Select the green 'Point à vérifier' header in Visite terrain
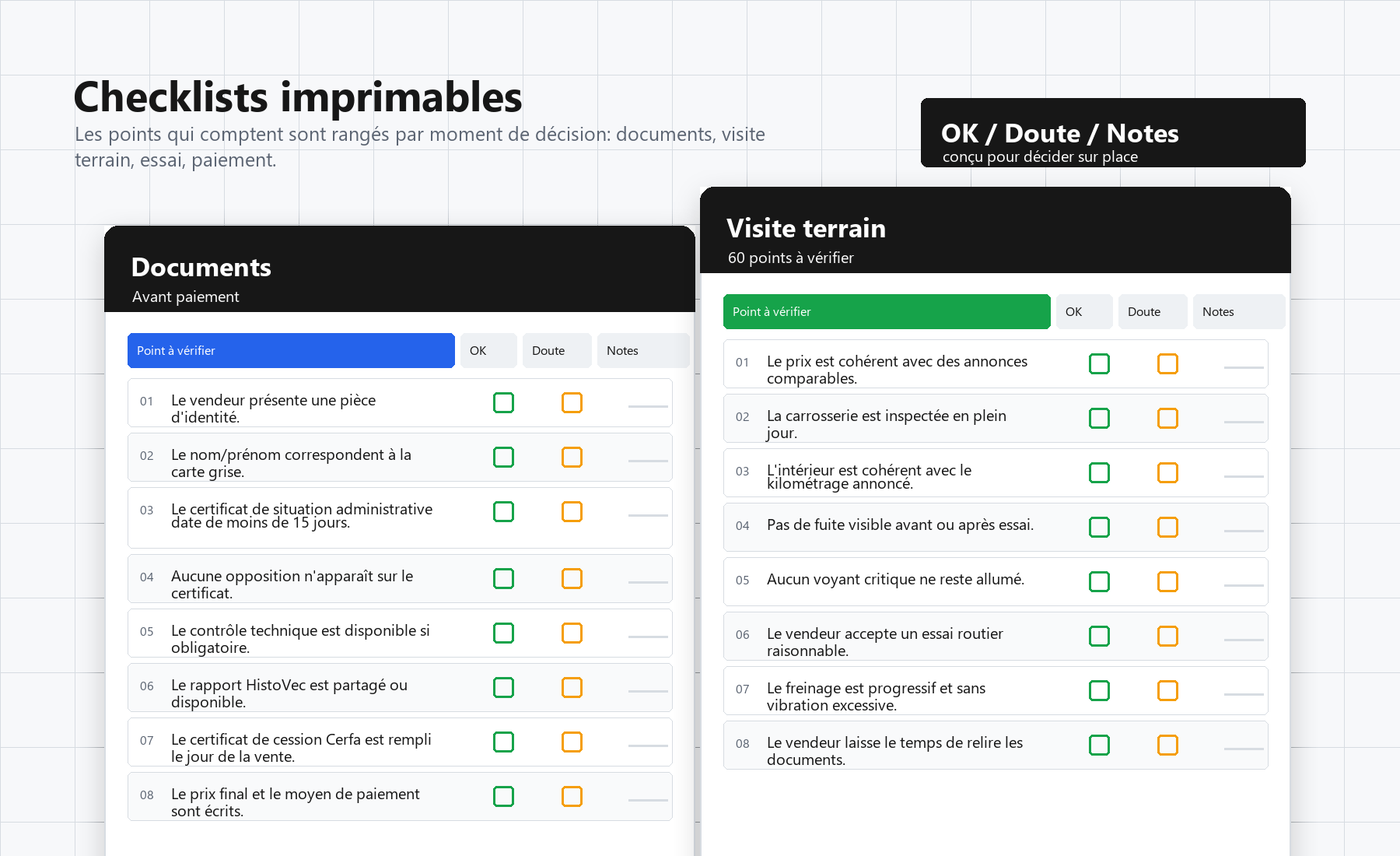1400x856 pixels. (886, 311)
